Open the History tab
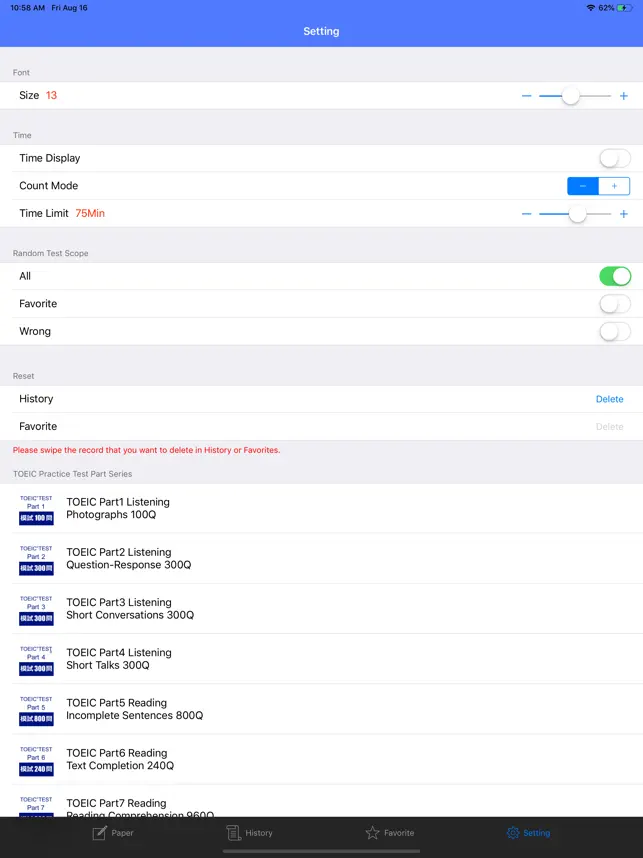 click(250, 833)
